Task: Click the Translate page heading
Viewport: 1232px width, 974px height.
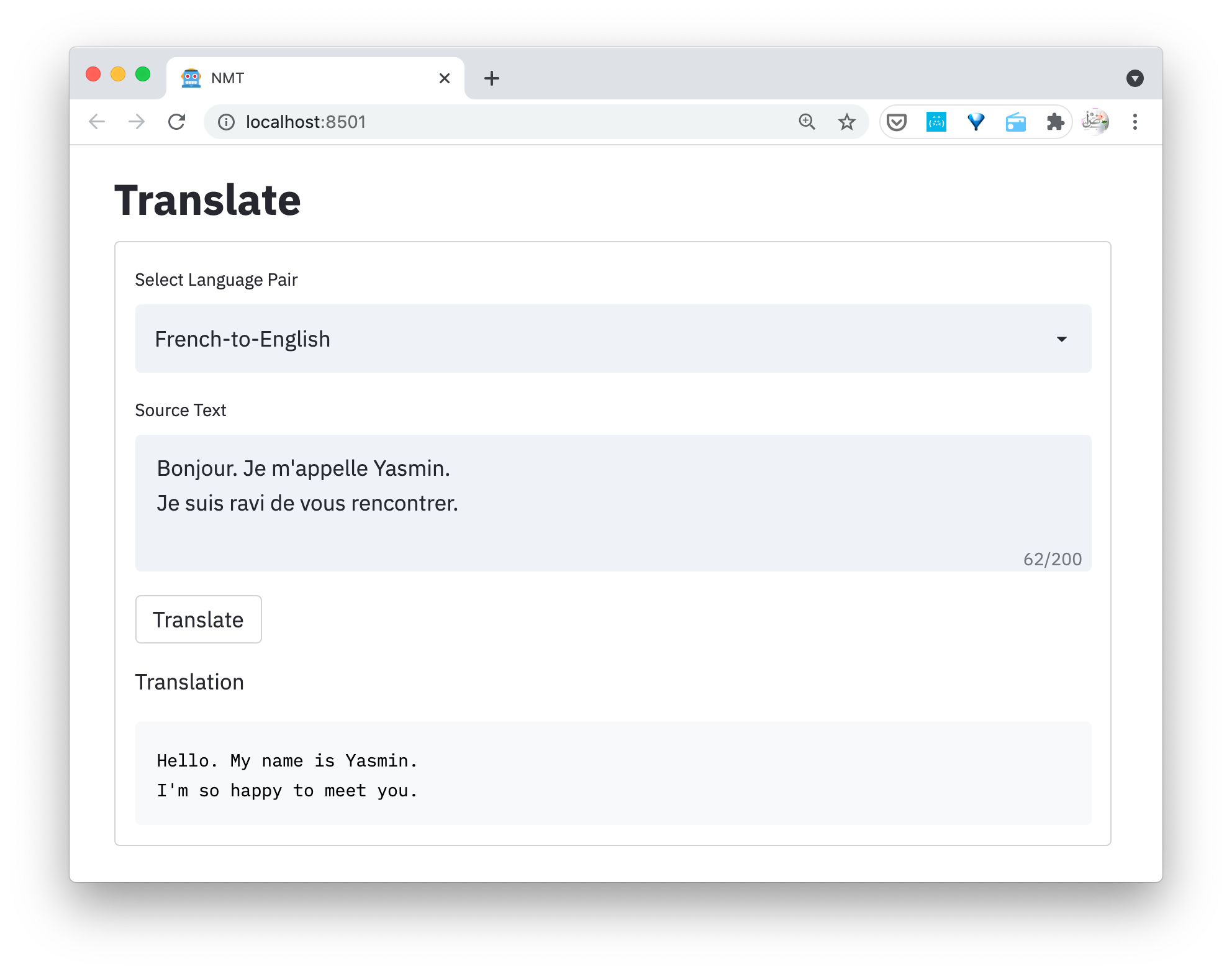Action: pos(207,200)
